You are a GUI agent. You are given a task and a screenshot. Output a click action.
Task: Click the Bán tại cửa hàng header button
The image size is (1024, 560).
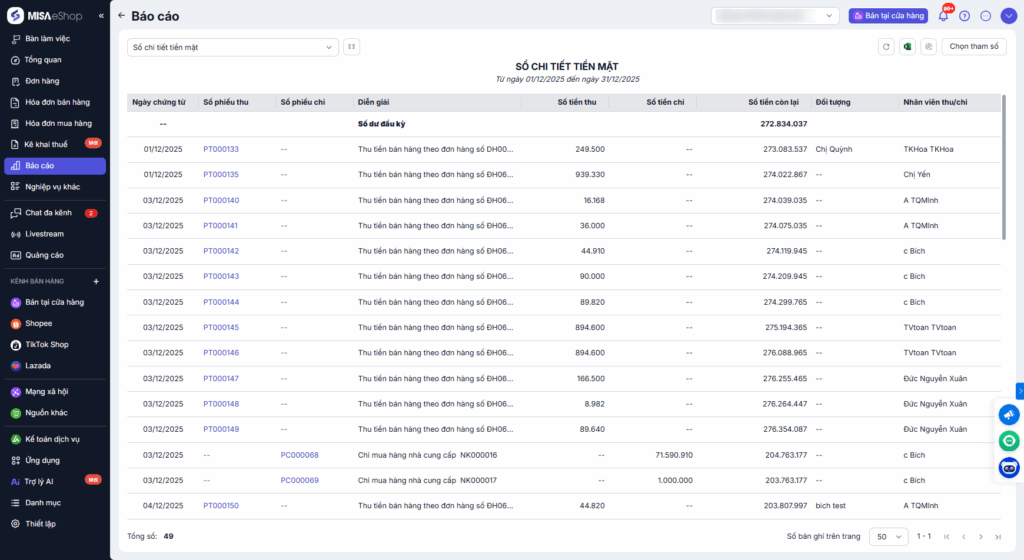[x=888, y=16]
